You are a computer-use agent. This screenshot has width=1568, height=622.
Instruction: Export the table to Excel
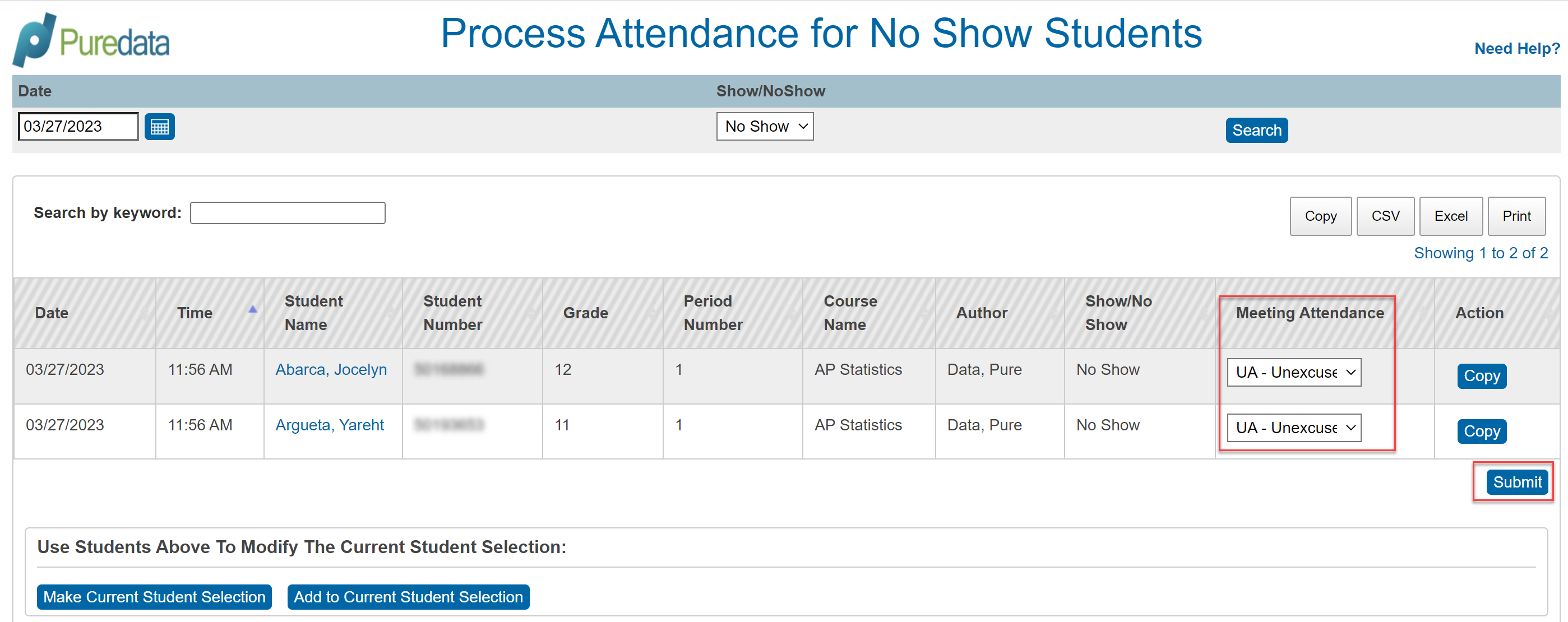(1450, 216)
